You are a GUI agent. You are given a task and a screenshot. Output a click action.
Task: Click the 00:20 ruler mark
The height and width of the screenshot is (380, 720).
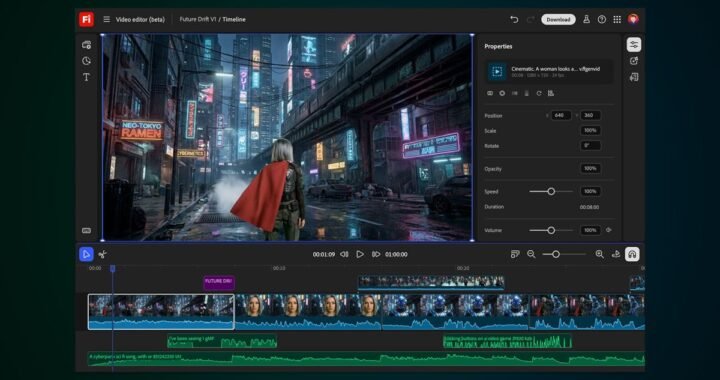tap(463, 268)
